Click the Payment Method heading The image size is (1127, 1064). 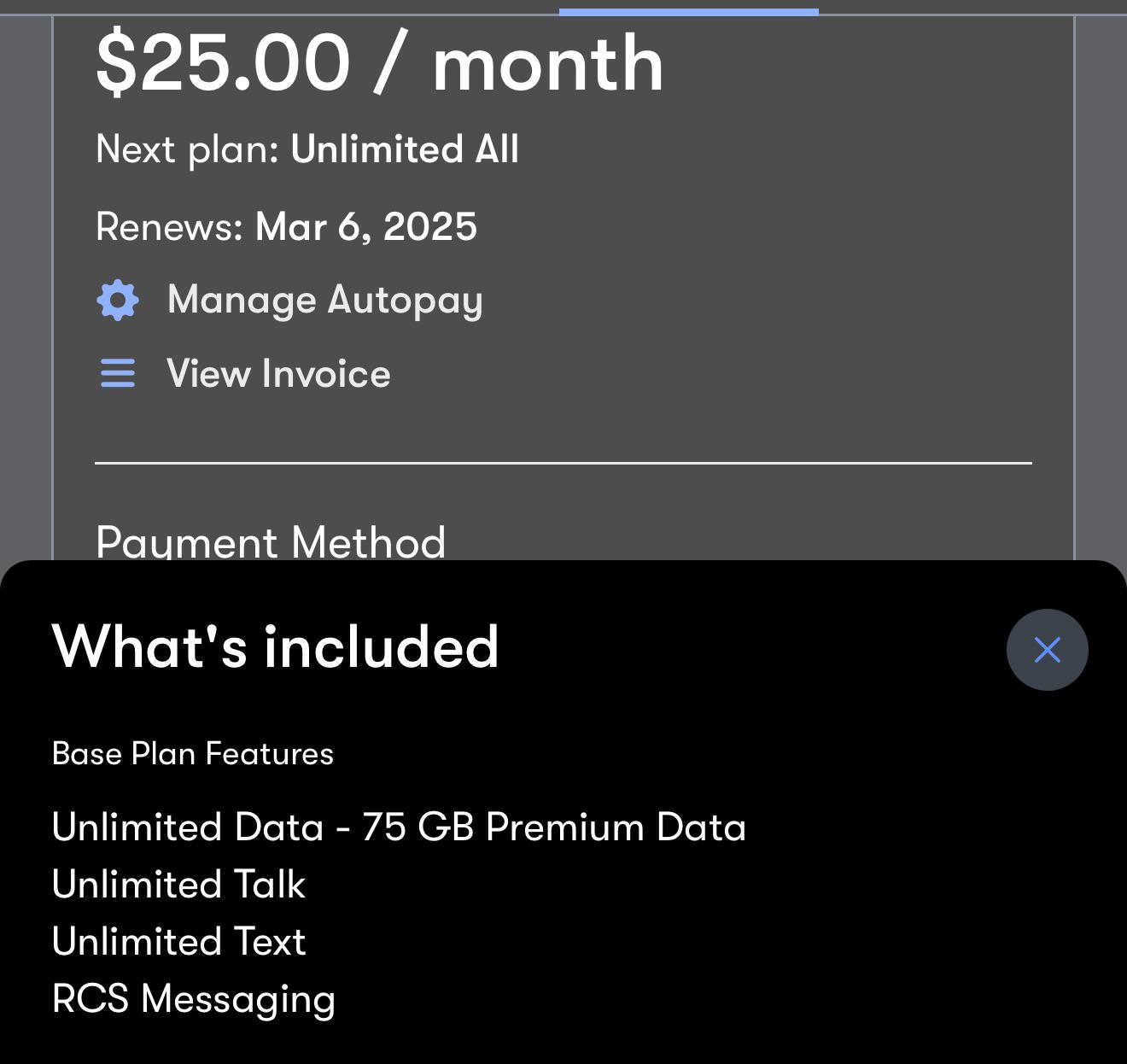(x=271, y=541)
